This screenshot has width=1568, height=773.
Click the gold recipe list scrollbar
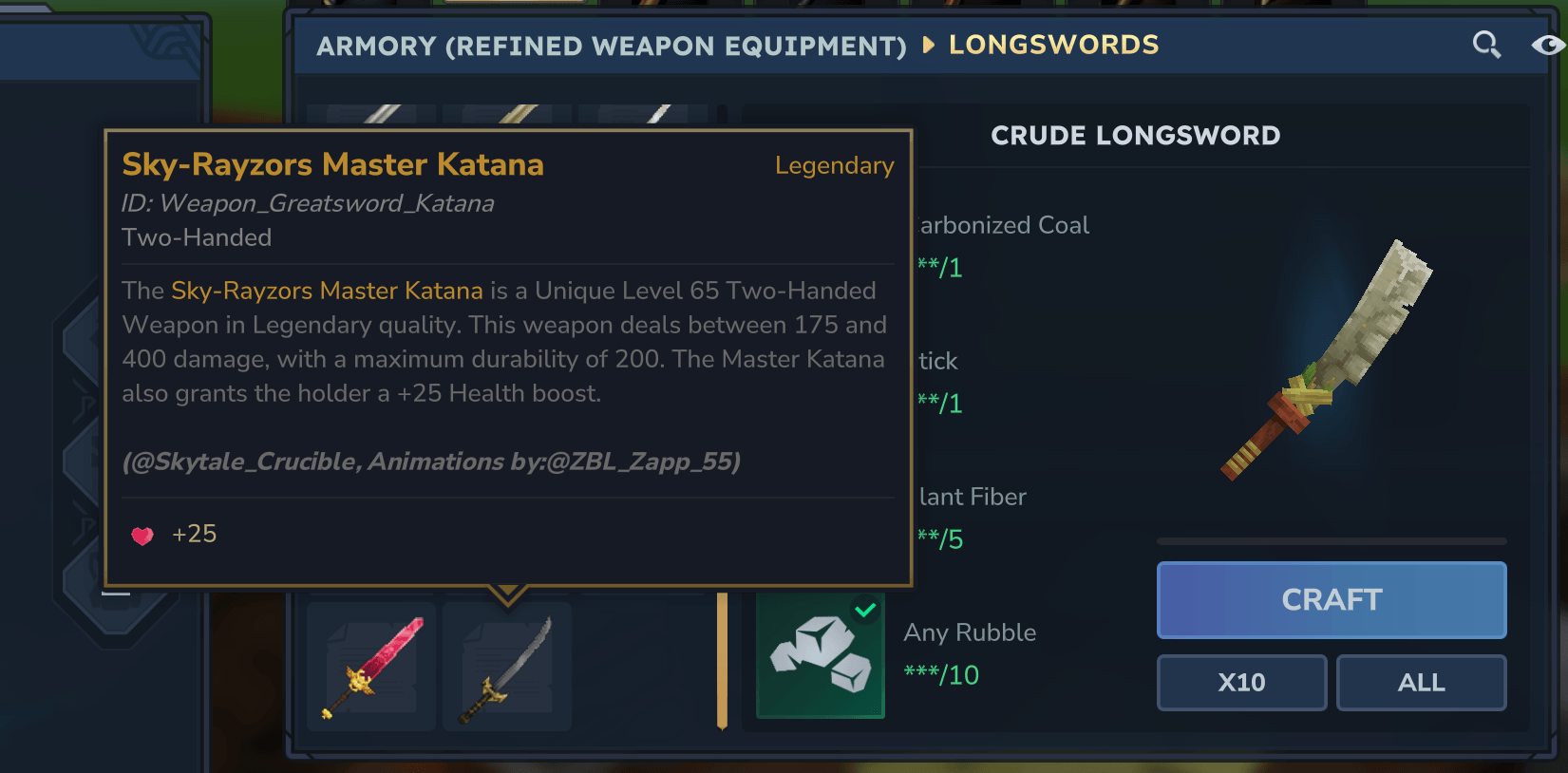pos(722,660)
